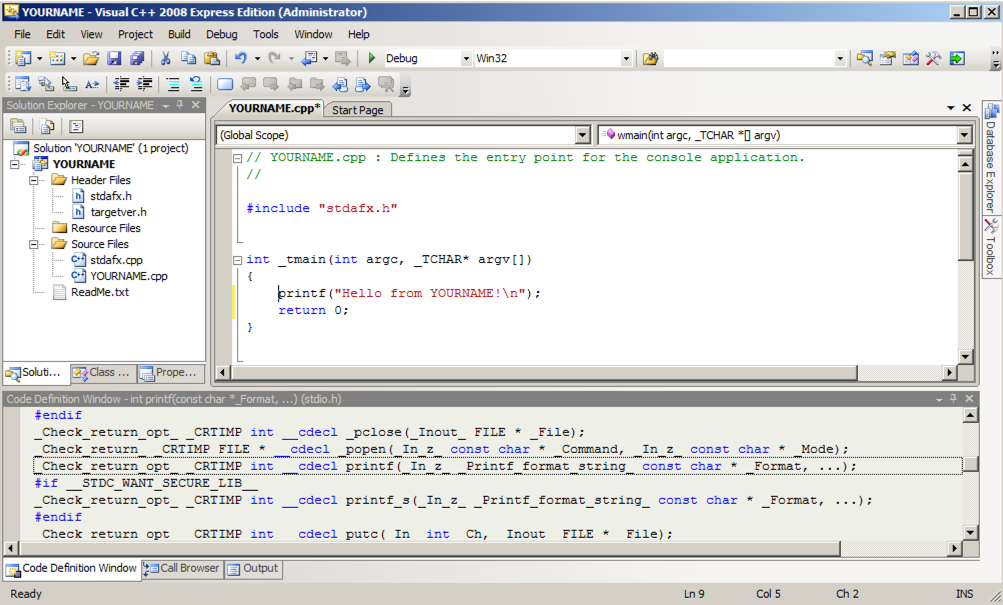The width and height of the screenshot is (1003, 605).
Task: Click the Comment out selected lines icon
Action: [173, 84]
